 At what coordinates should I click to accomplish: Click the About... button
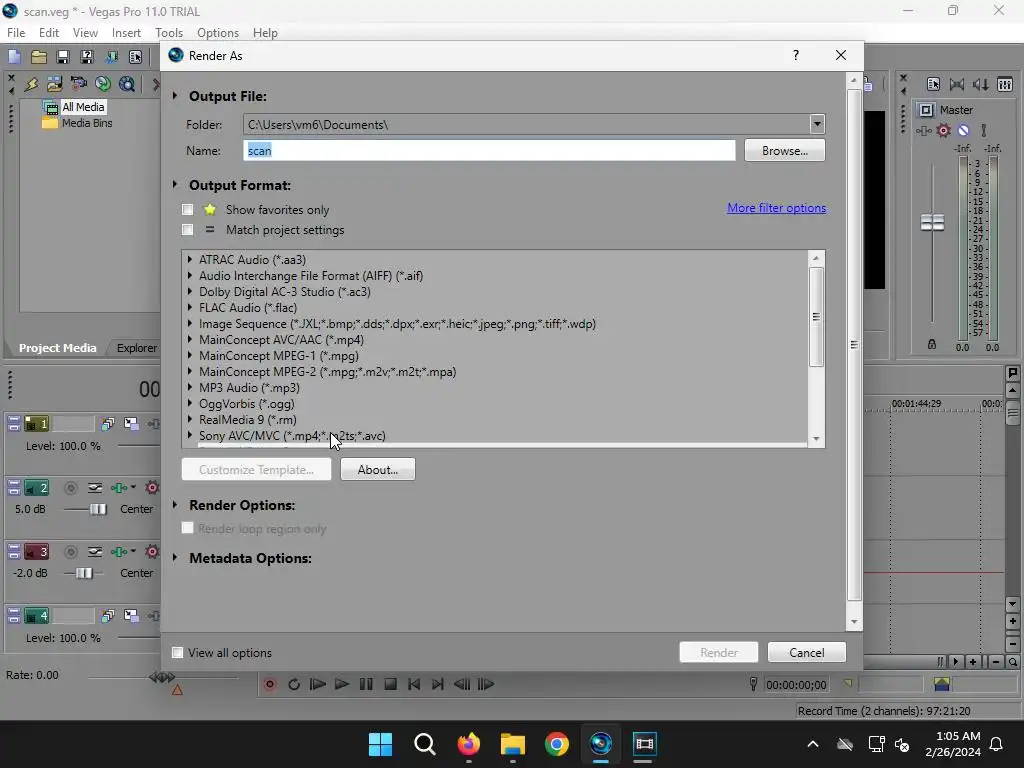coord(377,470)
